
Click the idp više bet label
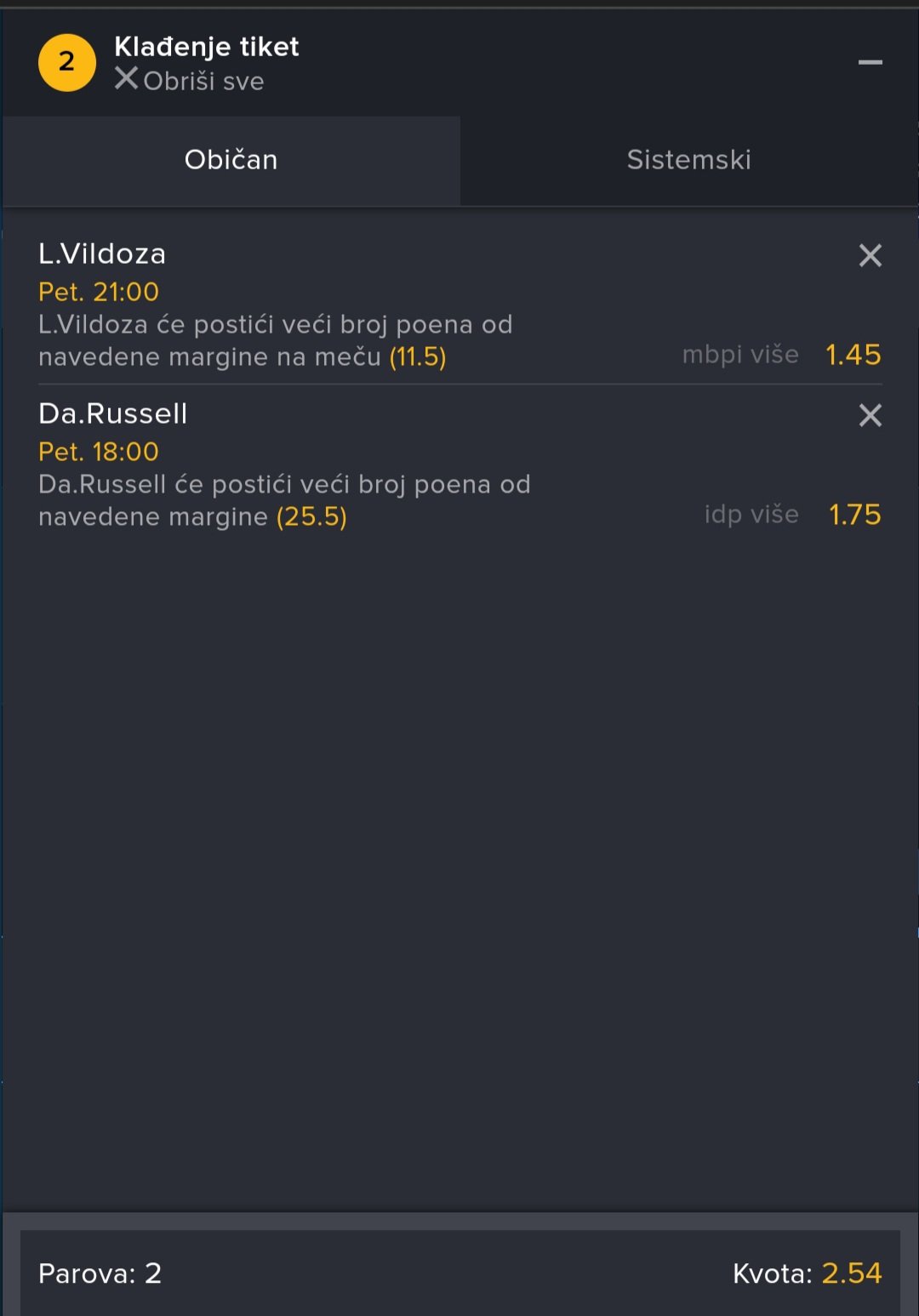[x=751, y=515]
